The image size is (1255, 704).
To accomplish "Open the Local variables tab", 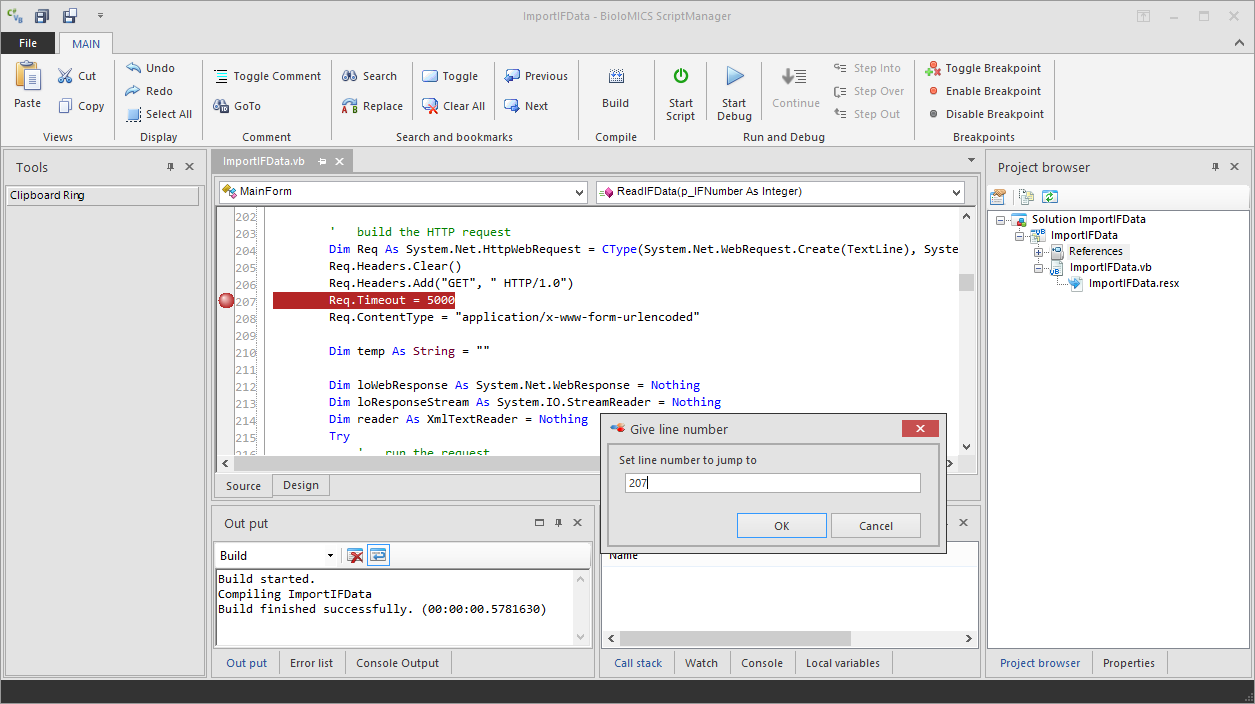I will [843, 663].
